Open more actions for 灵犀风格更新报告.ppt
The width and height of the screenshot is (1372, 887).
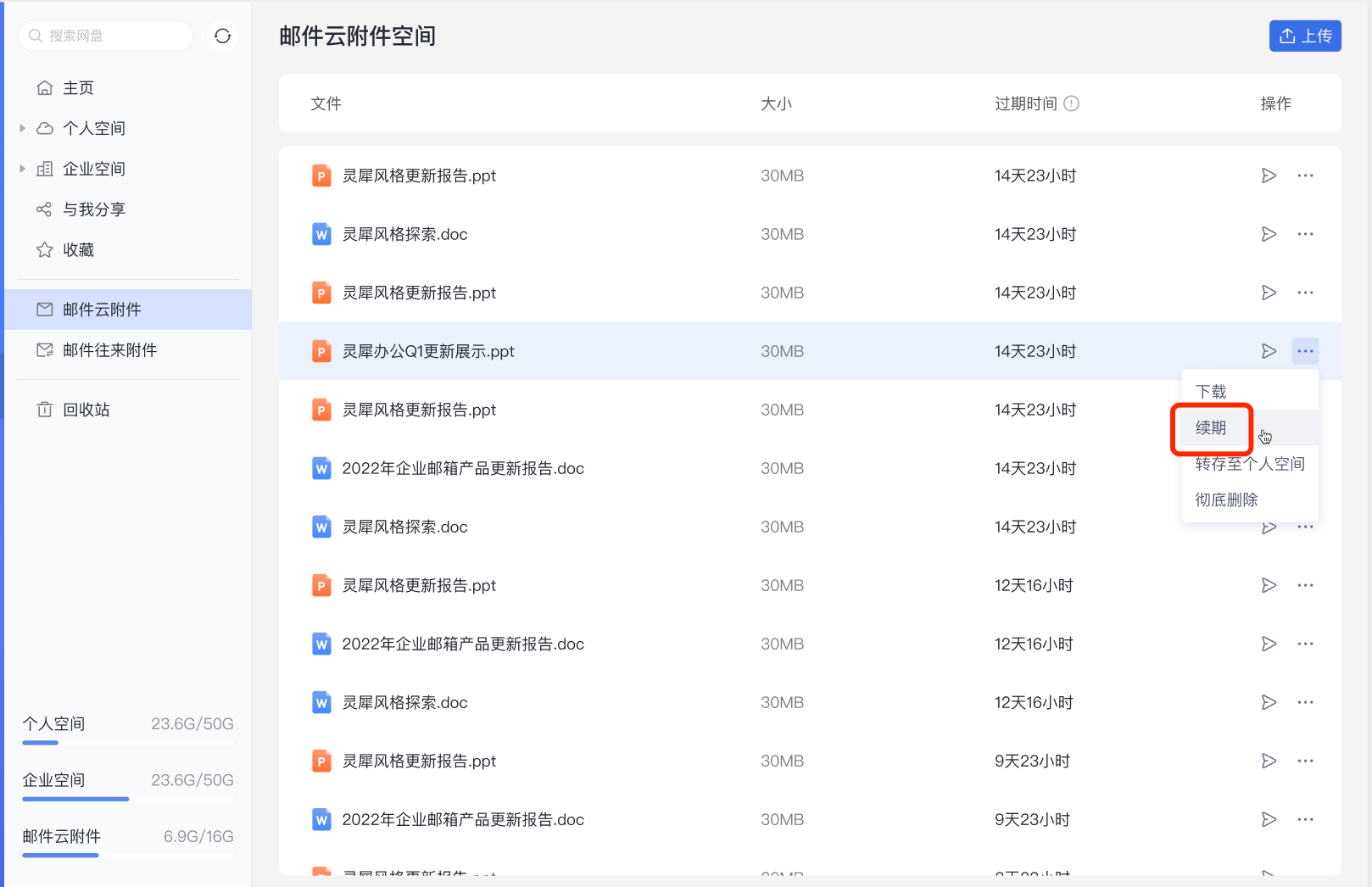(1306, 175)
